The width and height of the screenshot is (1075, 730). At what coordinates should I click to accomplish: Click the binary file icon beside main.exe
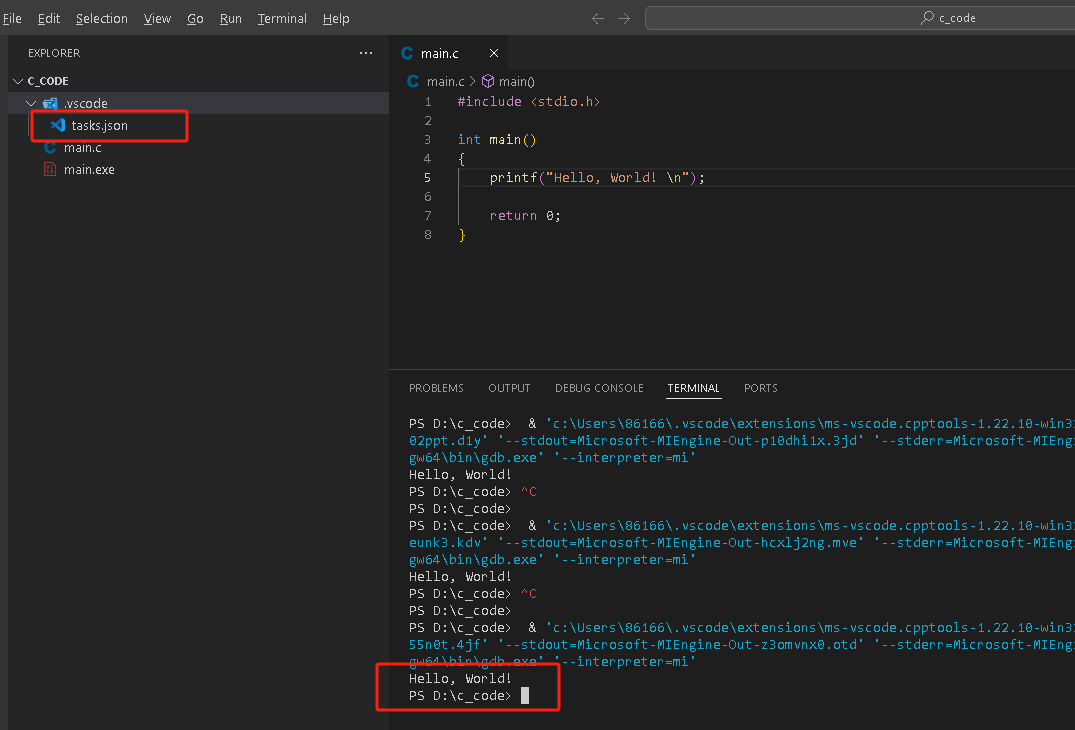[x=50, y=169]
